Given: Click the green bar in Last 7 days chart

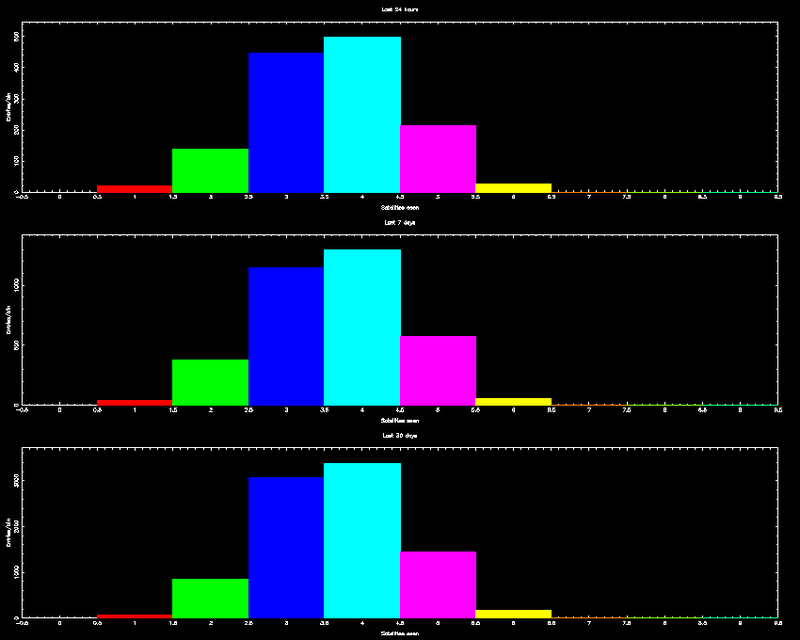Looking at the screenshot, I should point(210,382).
